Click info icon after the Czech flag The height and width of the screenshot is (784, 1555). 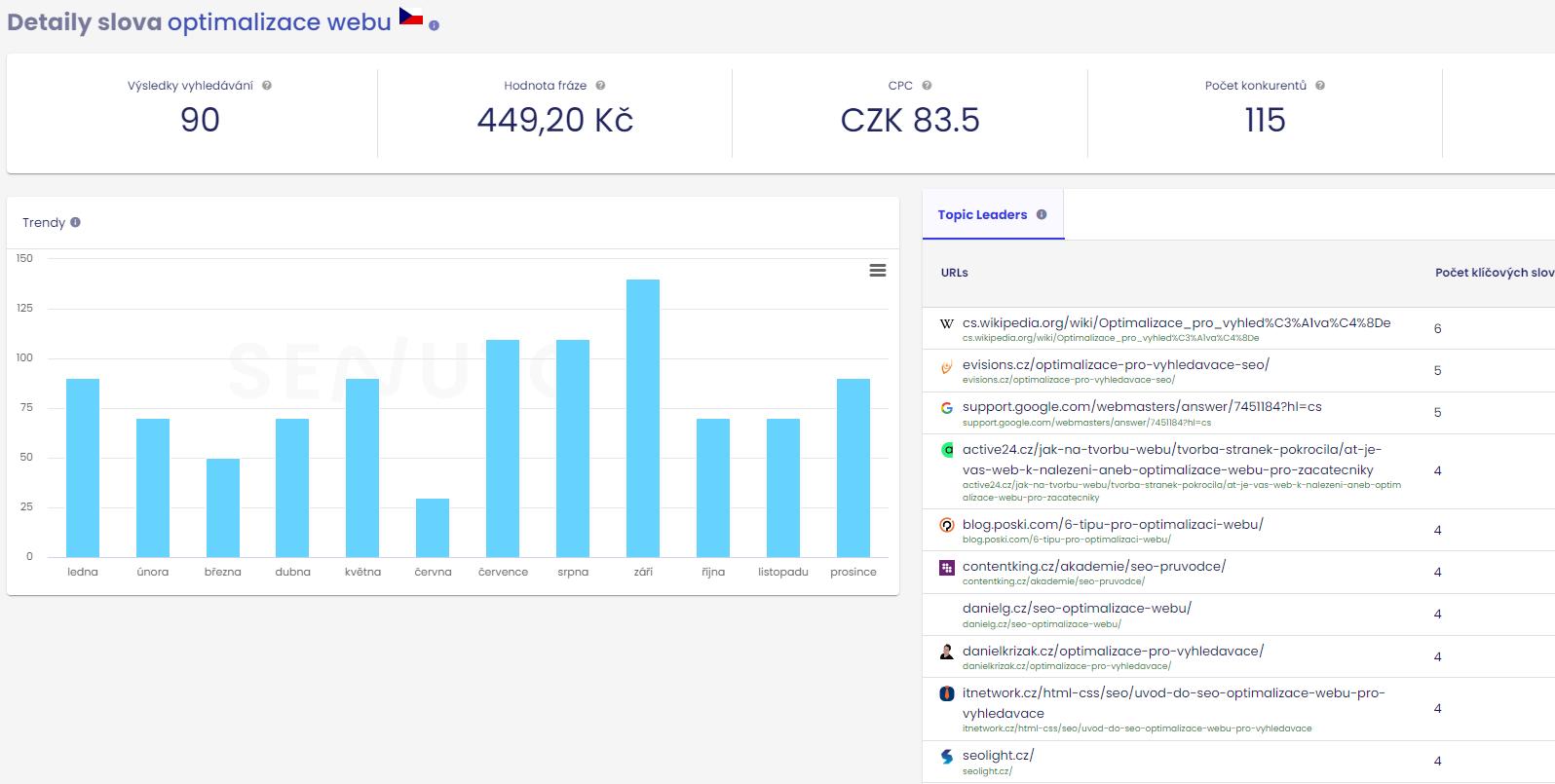click(434, 26)
